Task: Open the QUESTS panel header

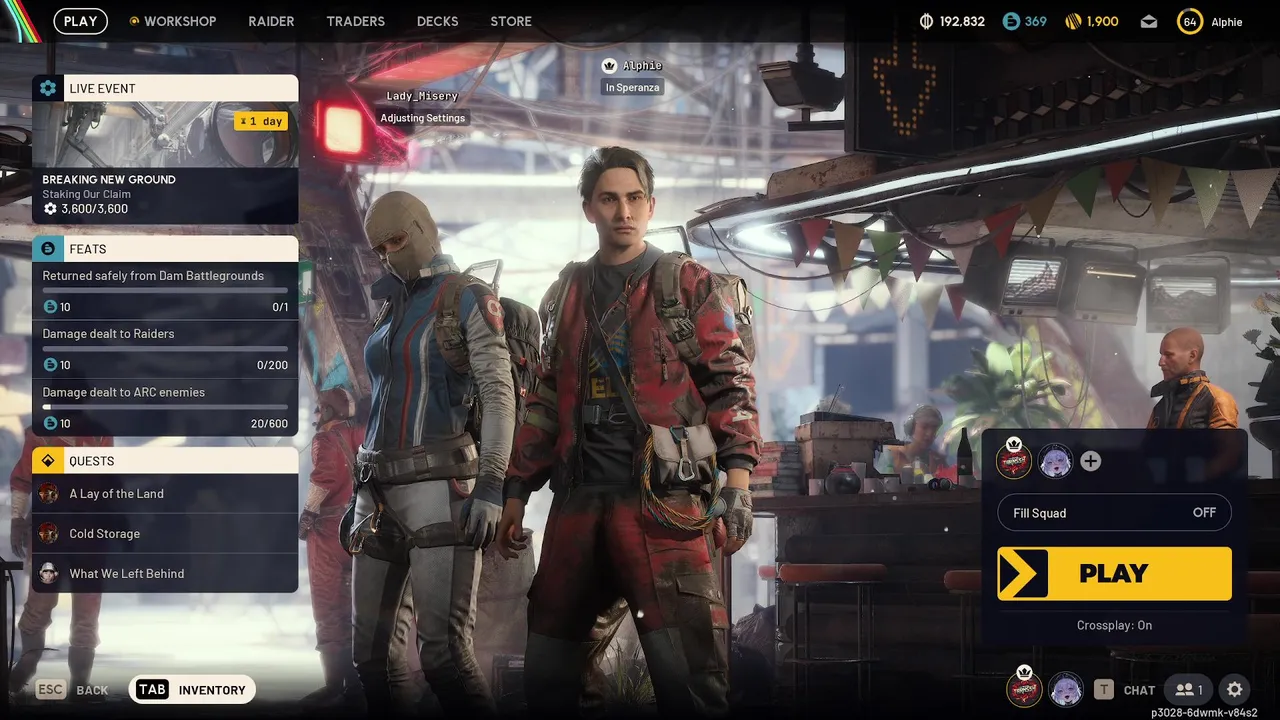Action: coord(165,461)
